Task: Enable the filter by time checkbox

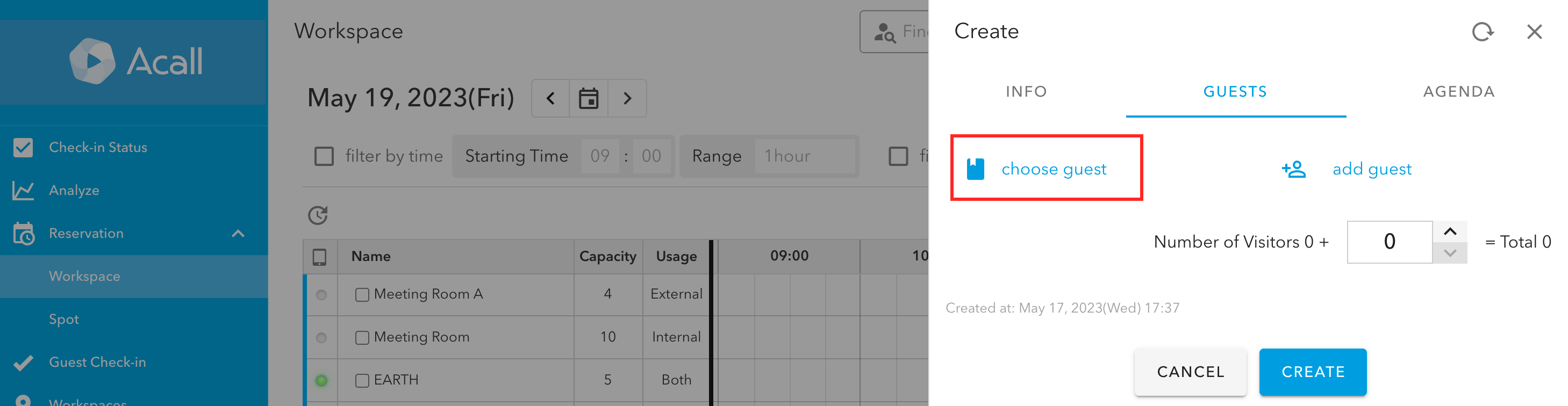Action: [324, 156]
